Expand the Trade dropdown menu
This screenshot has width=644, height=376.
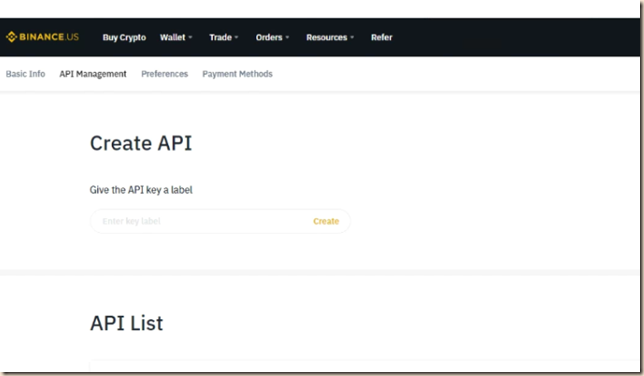tap(223, 37)
